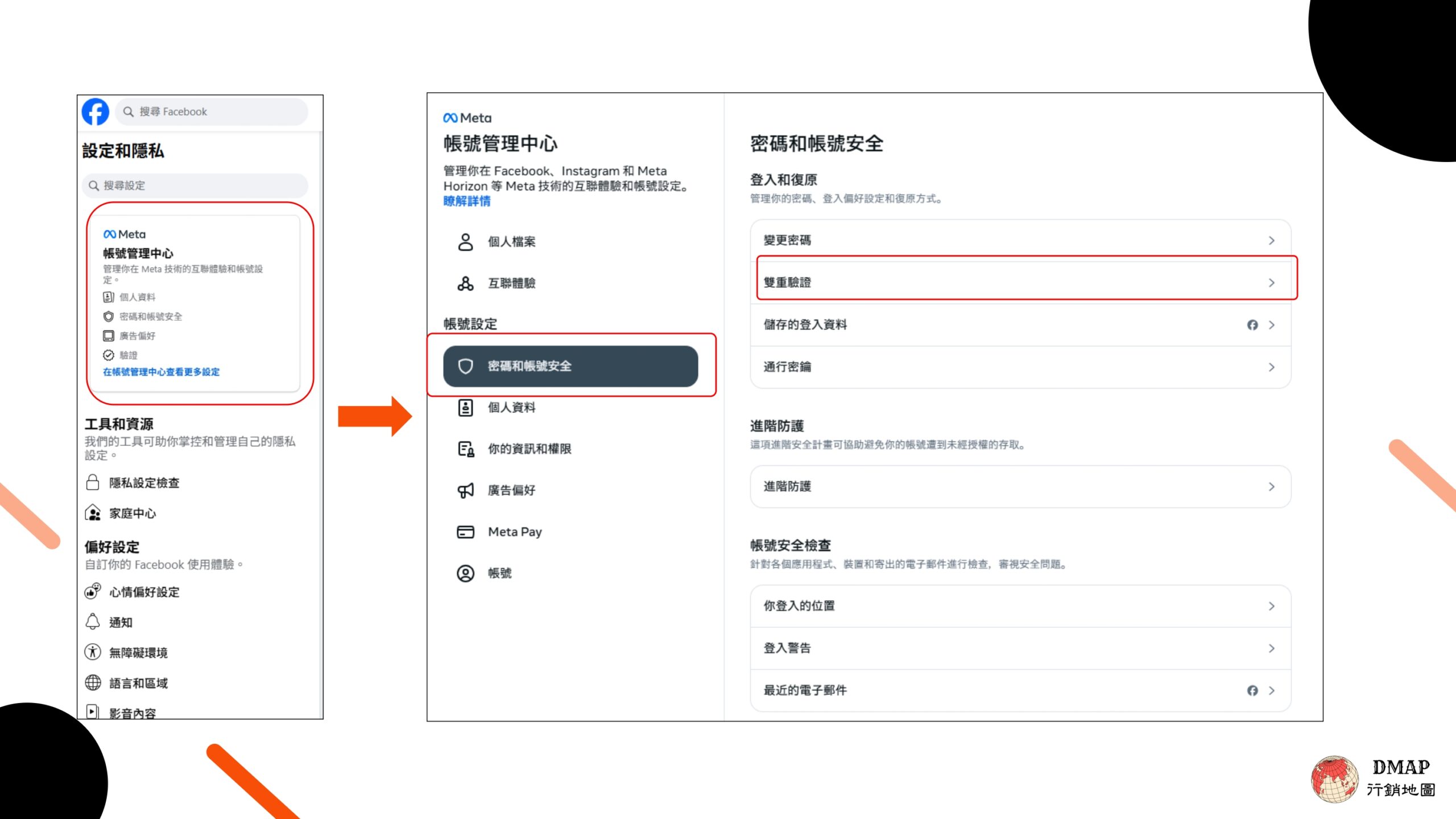Viewport: 1456px width, 819px height.
Task: Expand the 變更密碼 row arrow
Action: point(1271,241)
